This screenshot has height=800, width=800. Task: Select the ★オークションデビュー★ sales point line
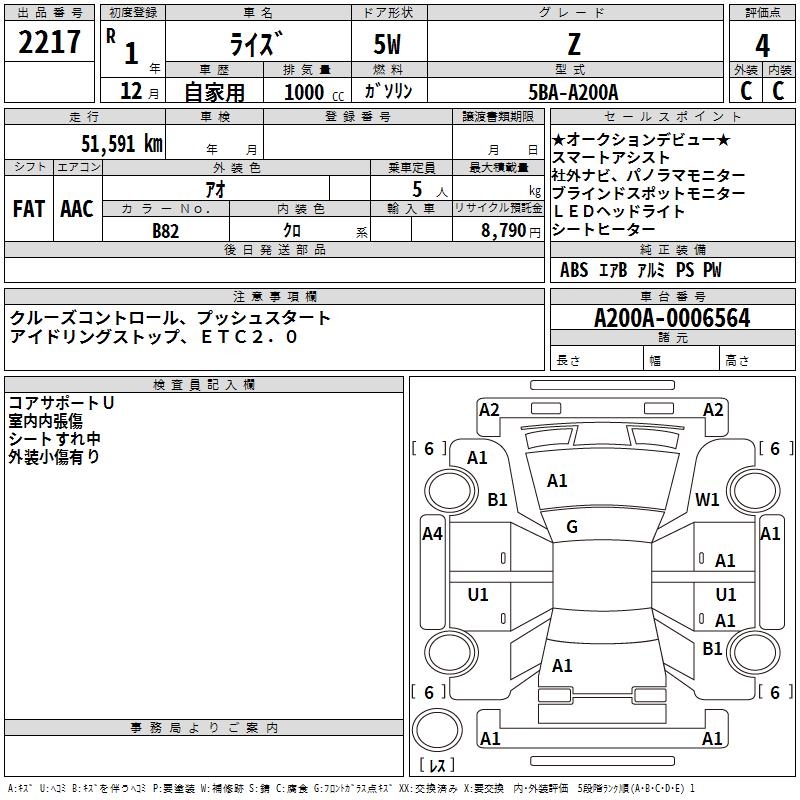pyautogui.click(x=641, y=139)
